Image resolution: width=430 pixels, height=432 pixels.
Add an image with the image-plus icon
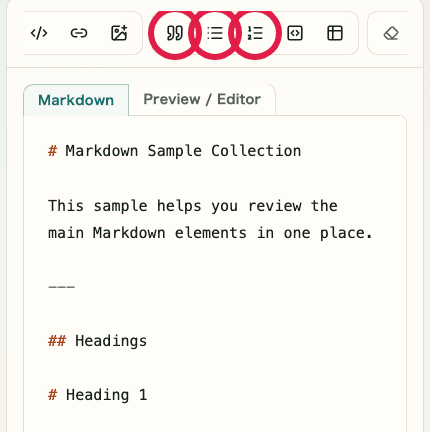119,33
